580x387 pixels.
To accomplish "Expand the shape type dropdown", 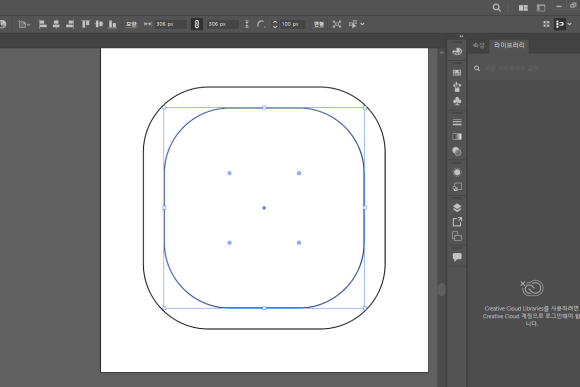I will point(24,24).
